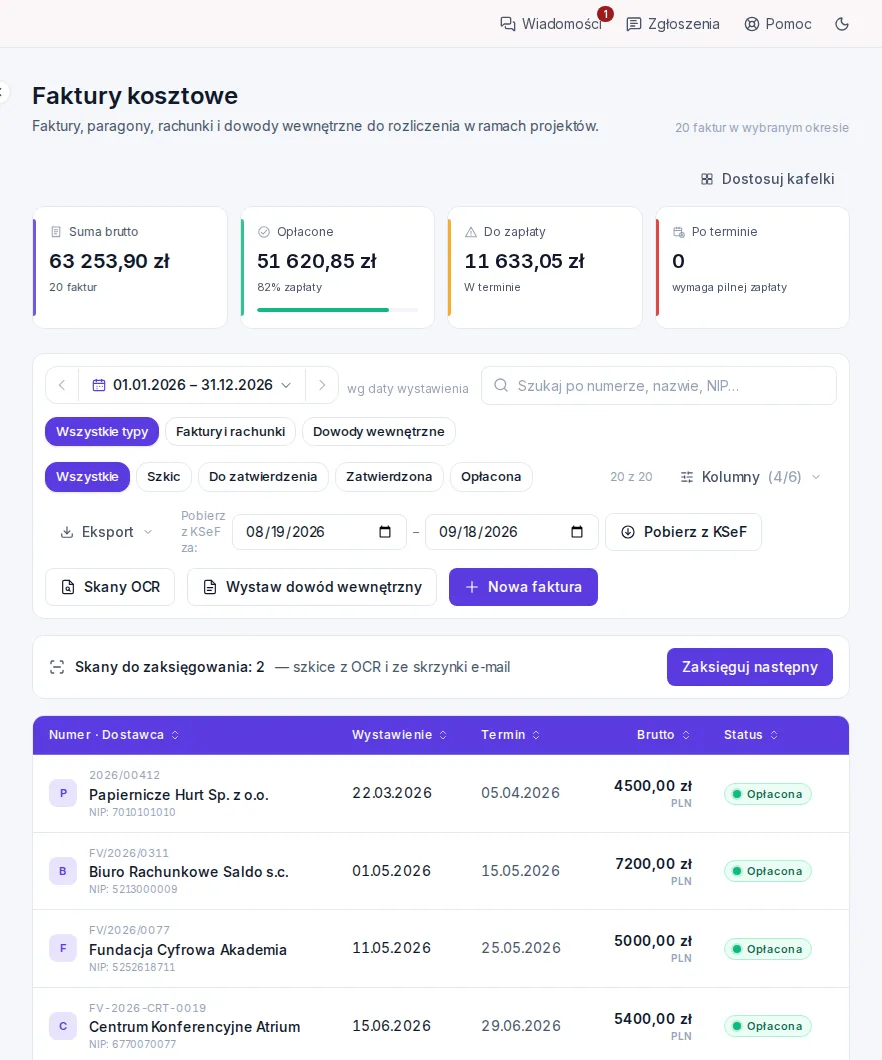Sort by Status column

751,735
